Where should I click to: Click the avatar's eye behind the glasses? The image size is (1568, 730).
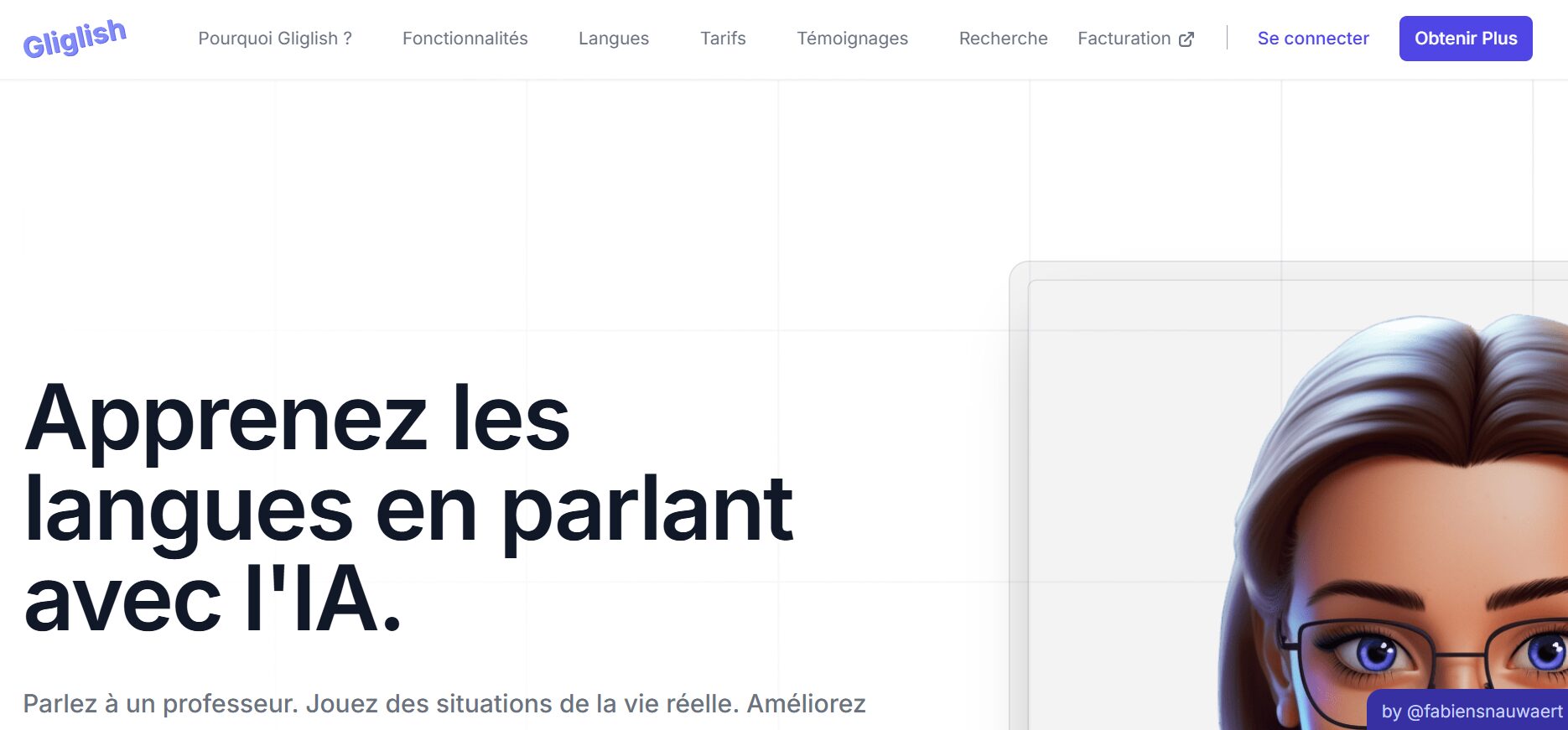1375,652
